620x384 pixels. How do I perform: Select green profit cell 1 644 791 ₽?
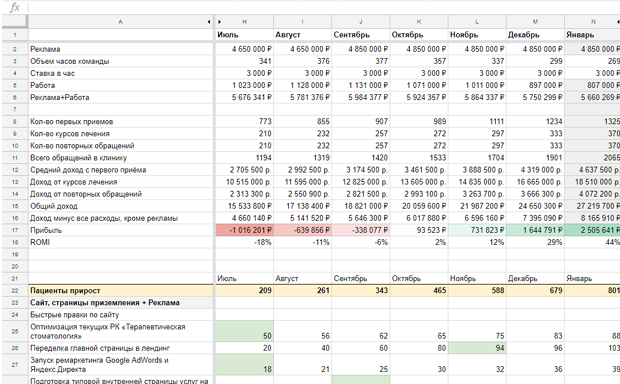tap(535, 230)
